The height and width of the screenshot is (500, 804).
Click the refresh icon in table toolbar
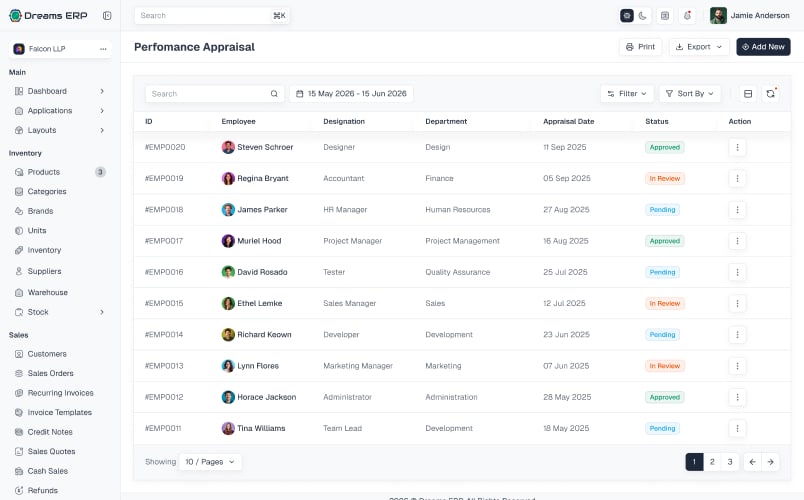point(770,94)
